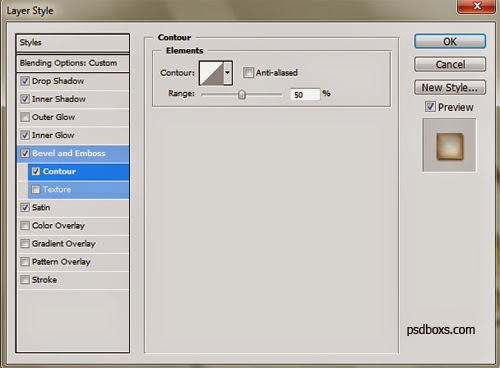This screenshot has height=368, width=500.
Task: Uncheck the Contour sub-effect checkbox
Action: click(36, 171)
